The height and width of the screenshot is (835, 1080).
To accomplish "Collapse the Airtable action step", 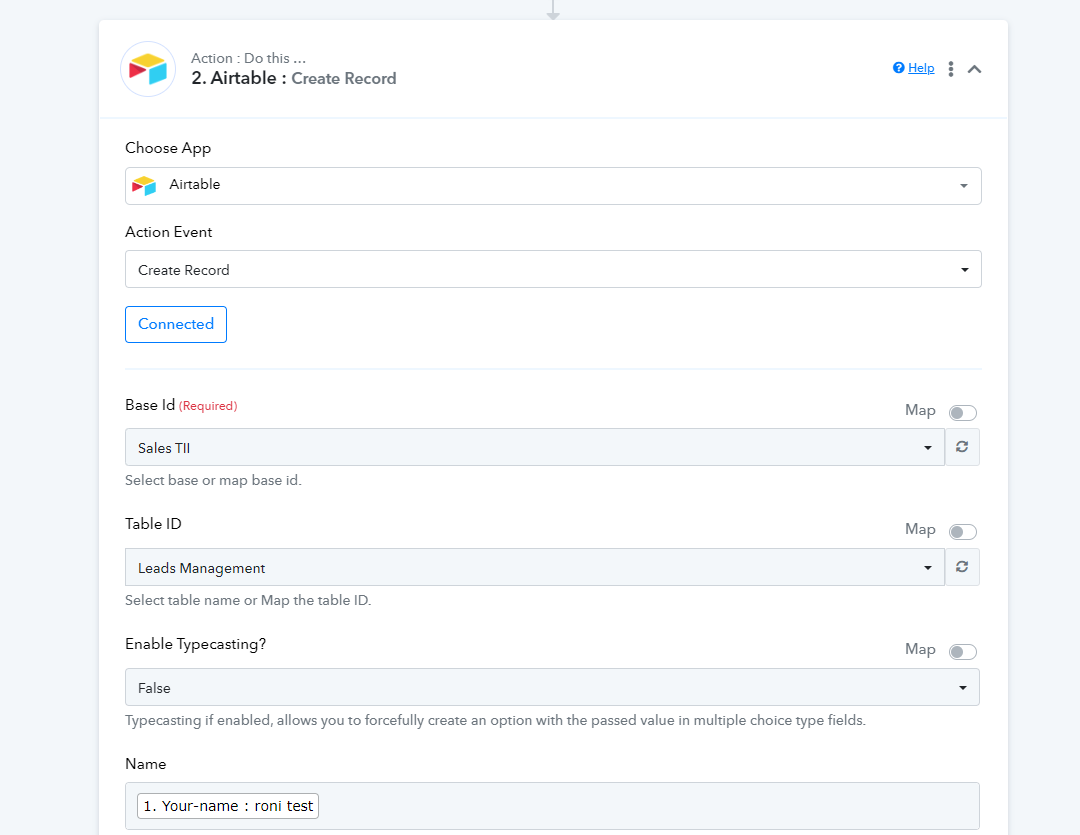I will (x=974, y=69).
